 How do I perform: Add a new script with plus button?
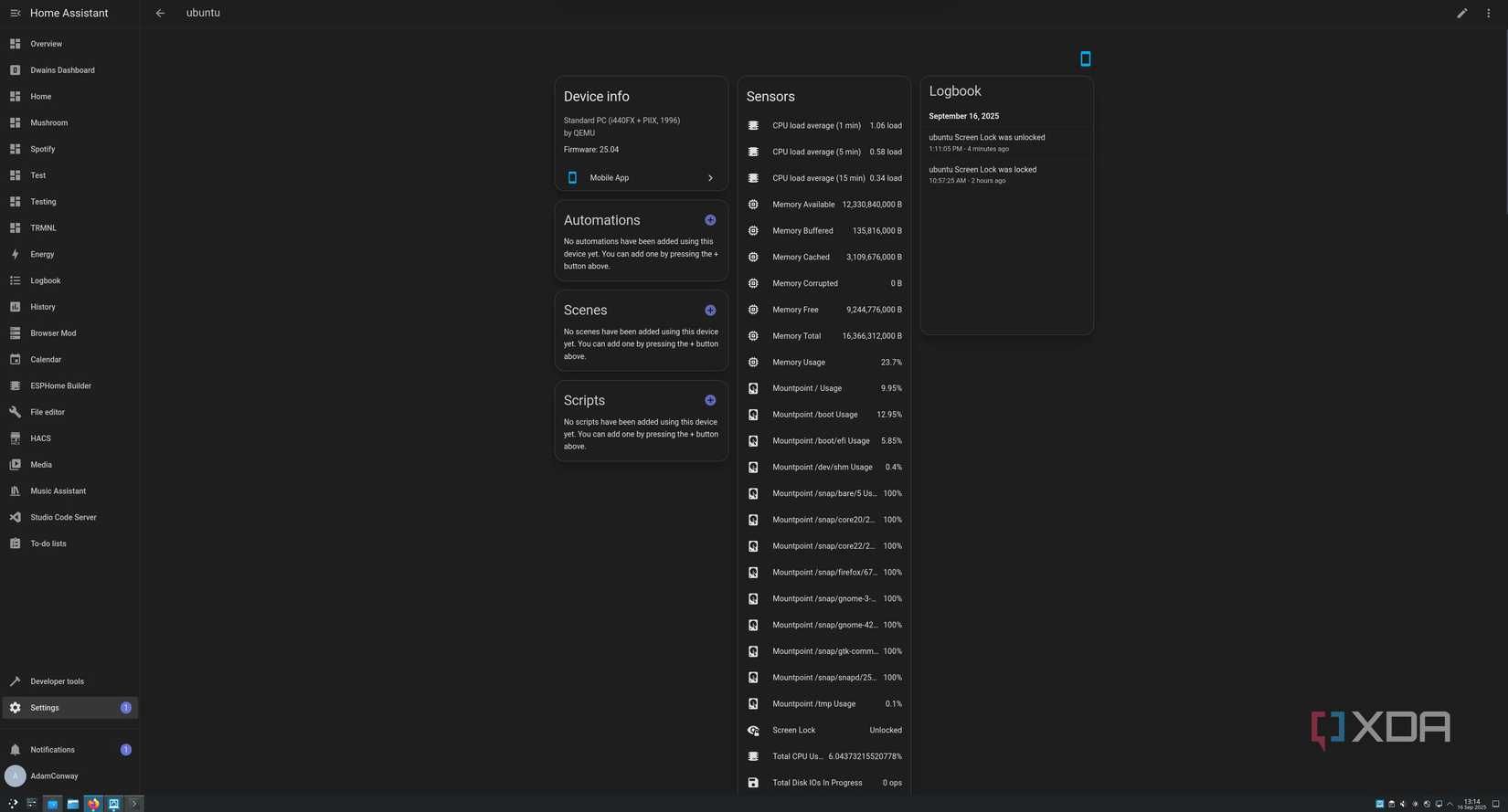(710, 400)
